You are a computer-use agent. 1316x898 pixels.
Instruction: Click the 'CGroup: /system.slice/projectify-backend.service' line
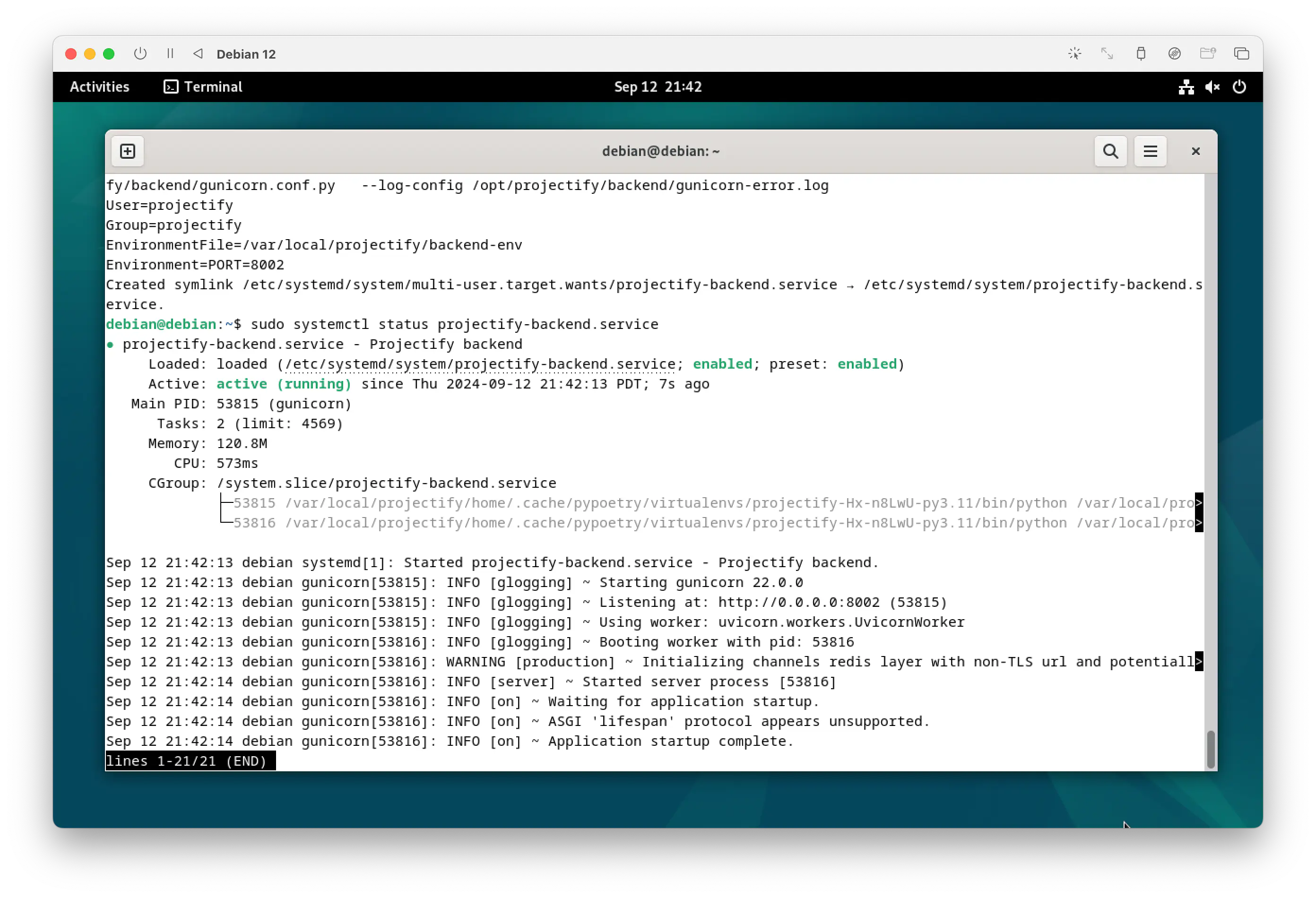352,483
